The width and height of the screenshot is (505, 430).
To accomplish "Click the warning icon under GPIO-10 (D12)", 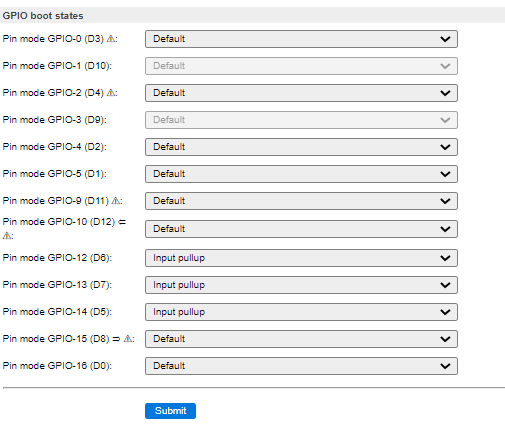I will (x=7, y=236).
